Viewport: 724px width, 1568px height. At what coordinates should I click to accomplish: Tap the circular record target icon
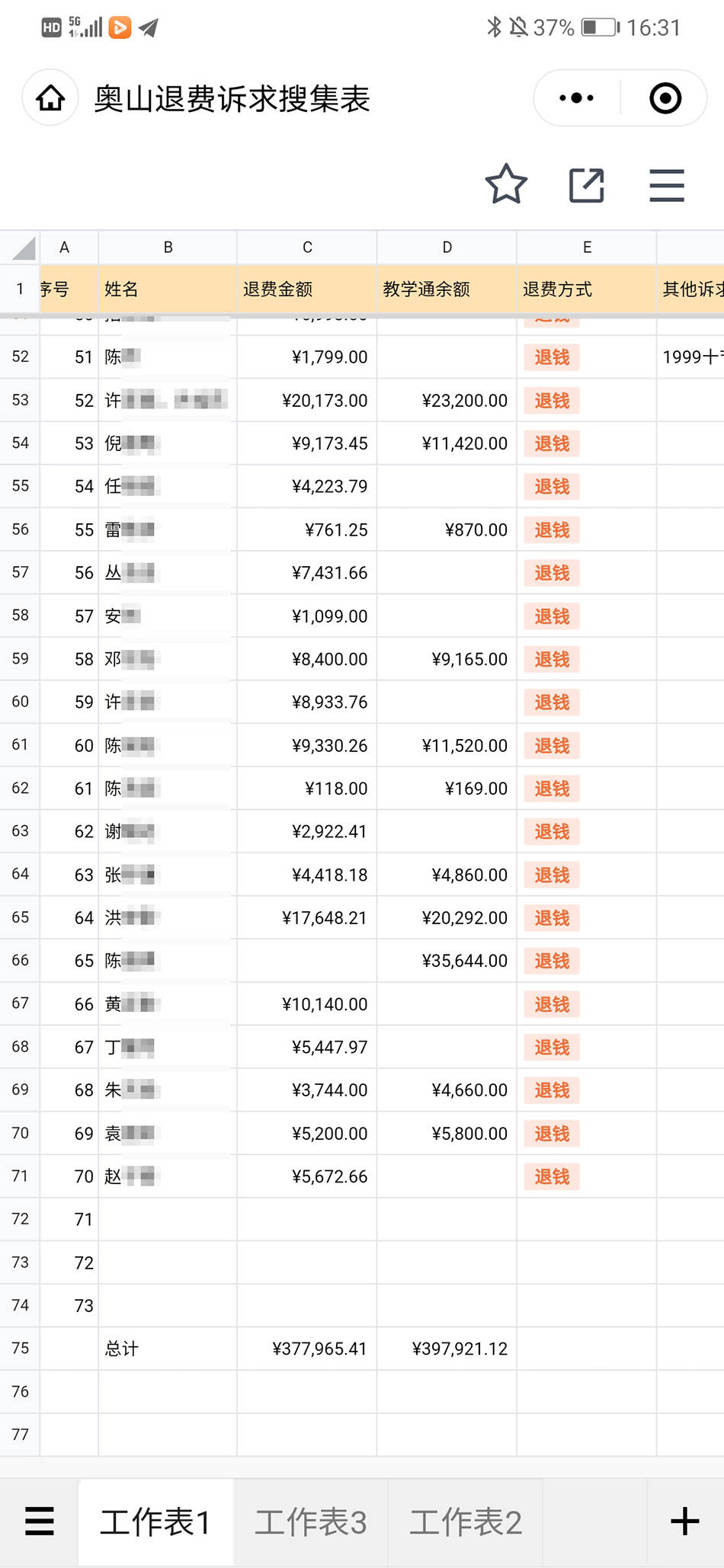click(665, 98)
